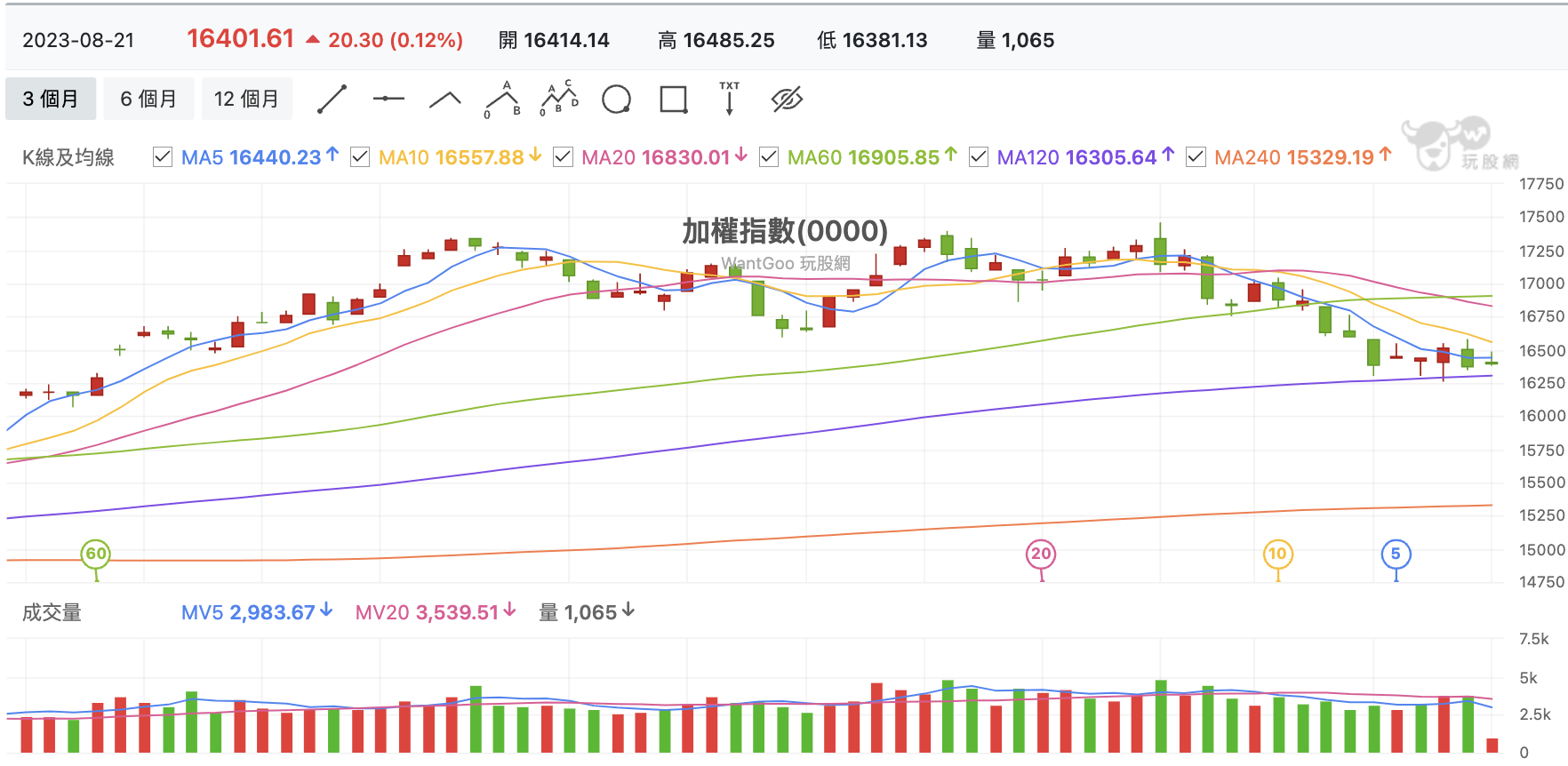Select the rectangle drawing tool
Viewport: 1568px width, 766px height.
pos(674,100)
